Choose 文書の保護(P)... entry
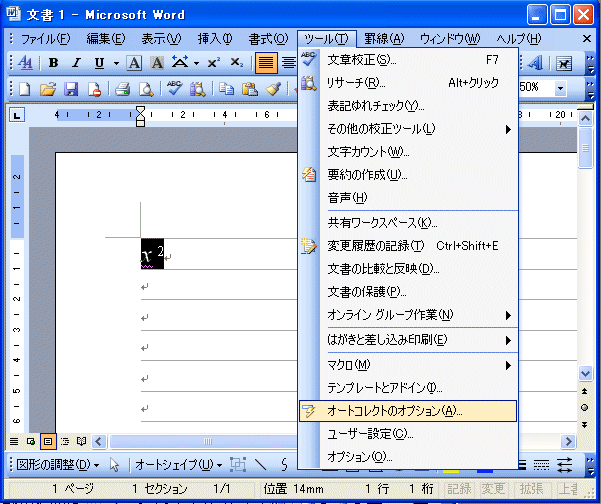Viewport: 601px width, 504px height. tap(408, 292)
